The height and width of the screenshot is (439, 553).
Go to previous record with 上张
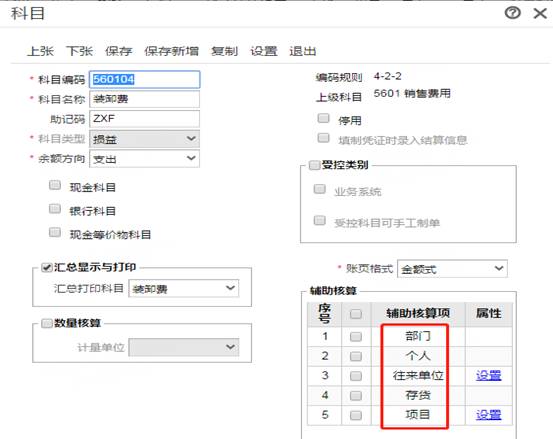40,51
